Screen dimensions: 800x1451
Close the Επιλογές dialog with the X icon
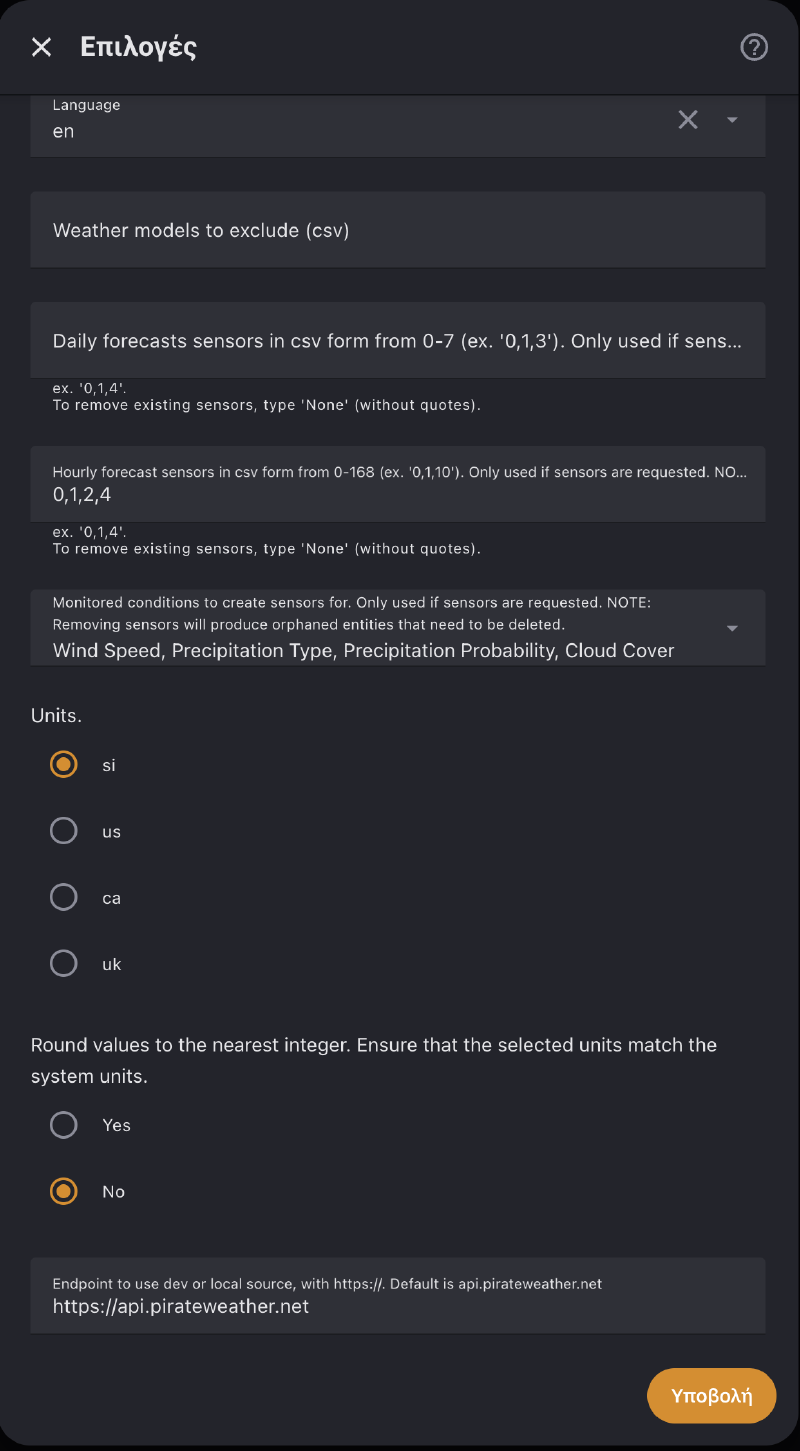tap(41, 47)
